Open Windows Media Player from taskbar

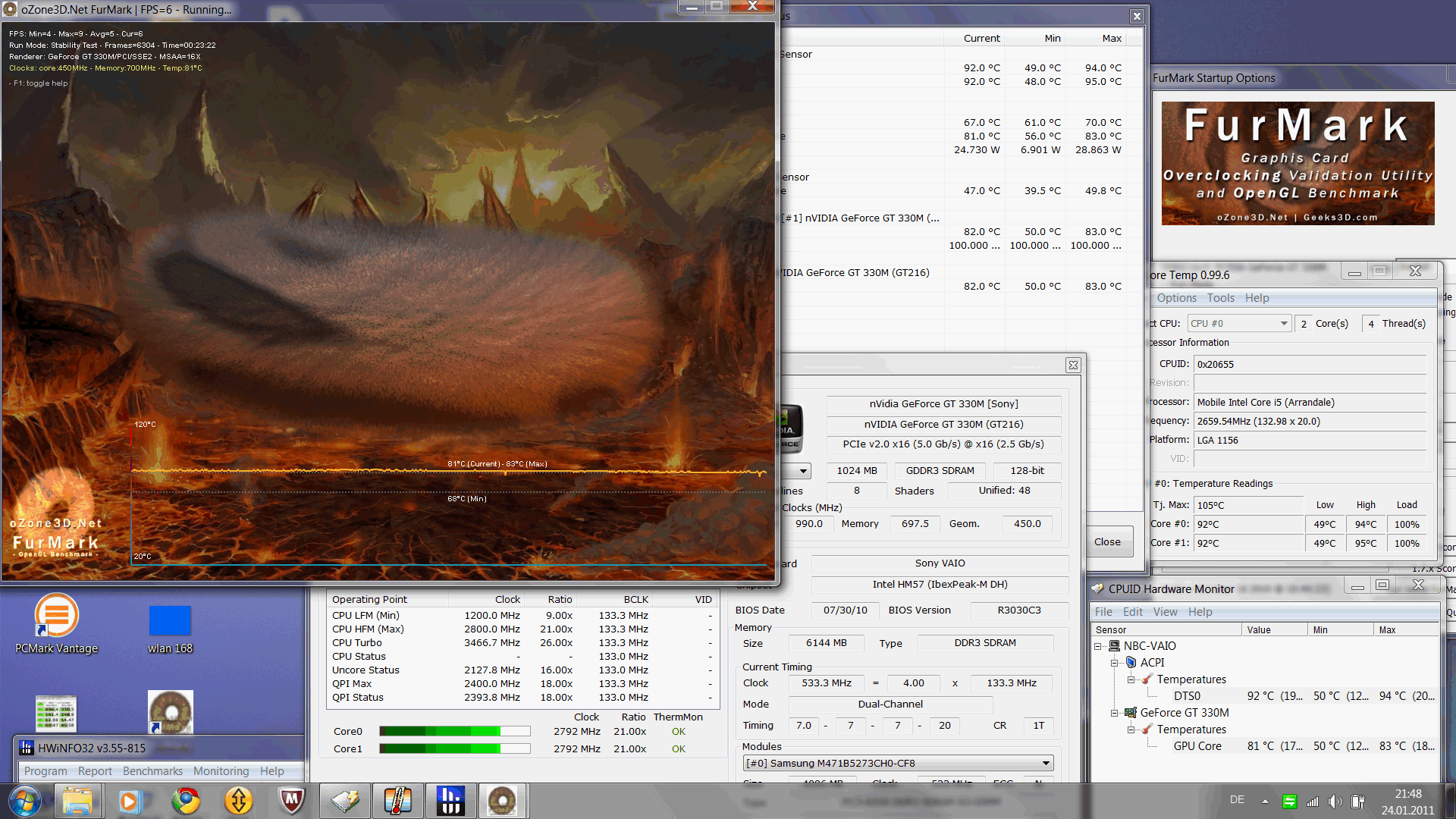(x=129, y=801)
